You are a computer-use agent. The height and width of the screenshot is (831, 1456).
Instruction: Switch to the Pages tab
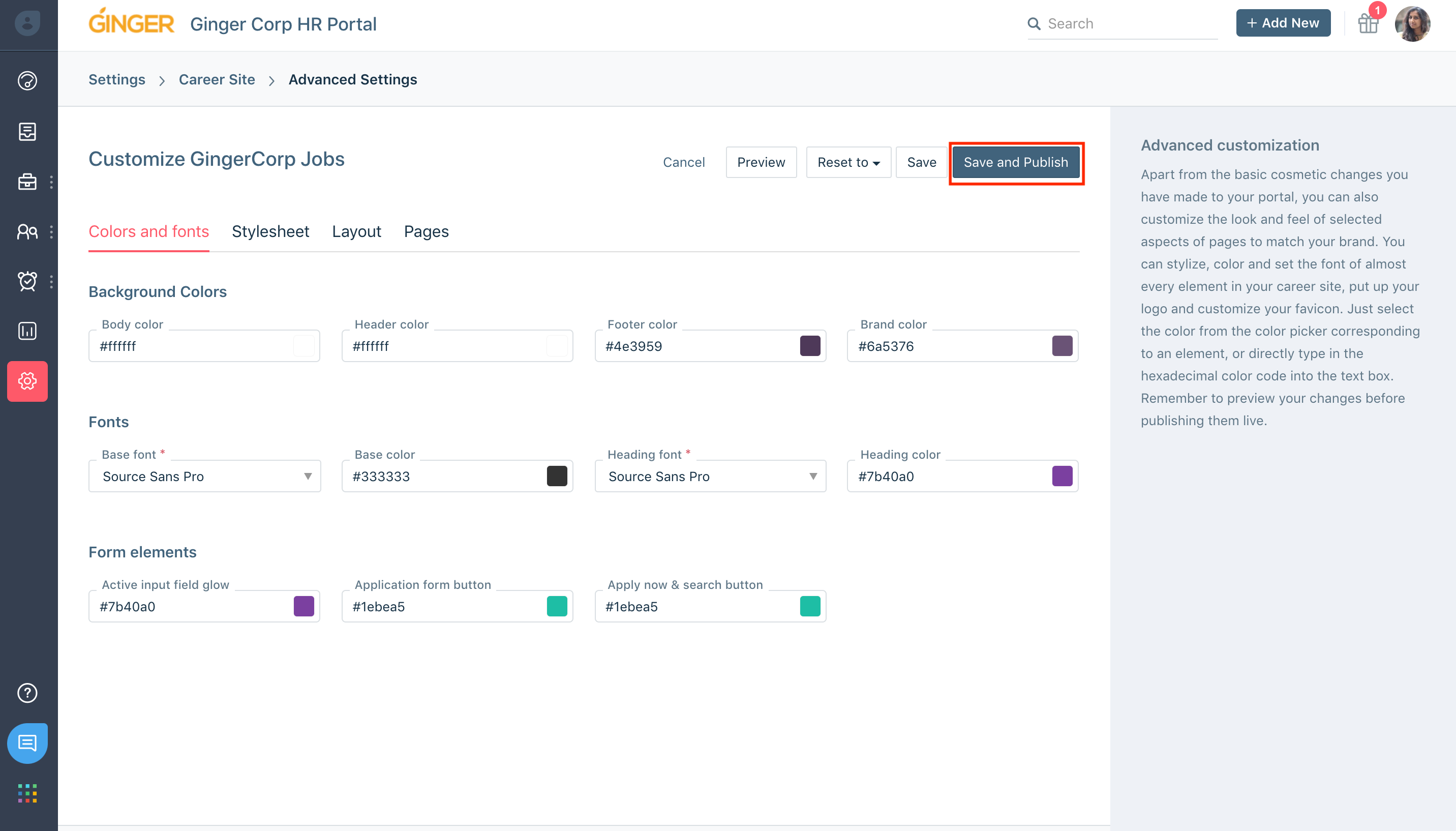(x=426, y=231)
